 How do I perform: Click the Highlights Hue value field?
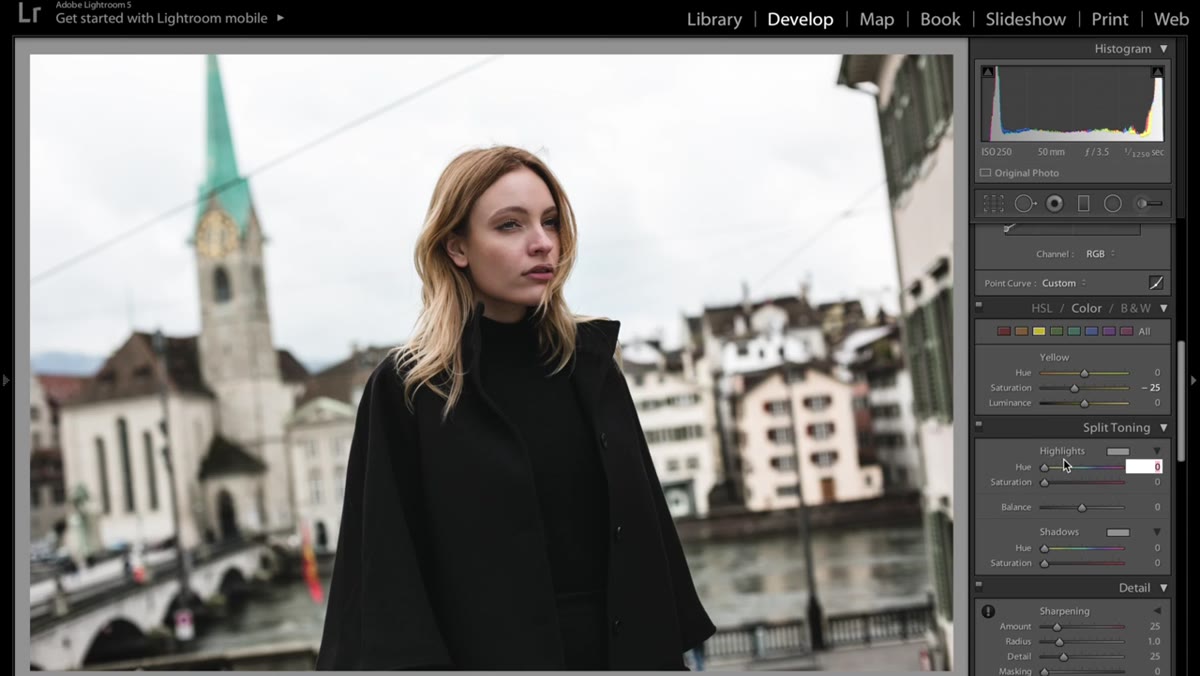[x=1144, y=467]
